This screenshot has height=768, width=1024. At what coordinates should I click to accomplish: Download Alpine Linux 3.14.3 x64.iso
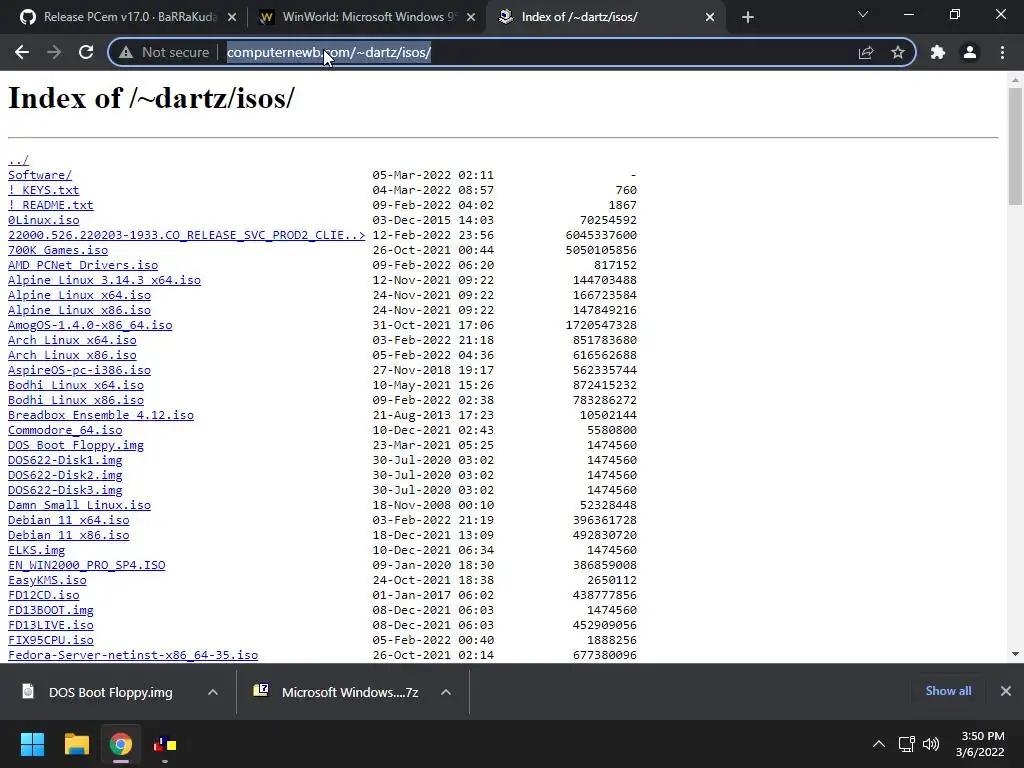104,280
